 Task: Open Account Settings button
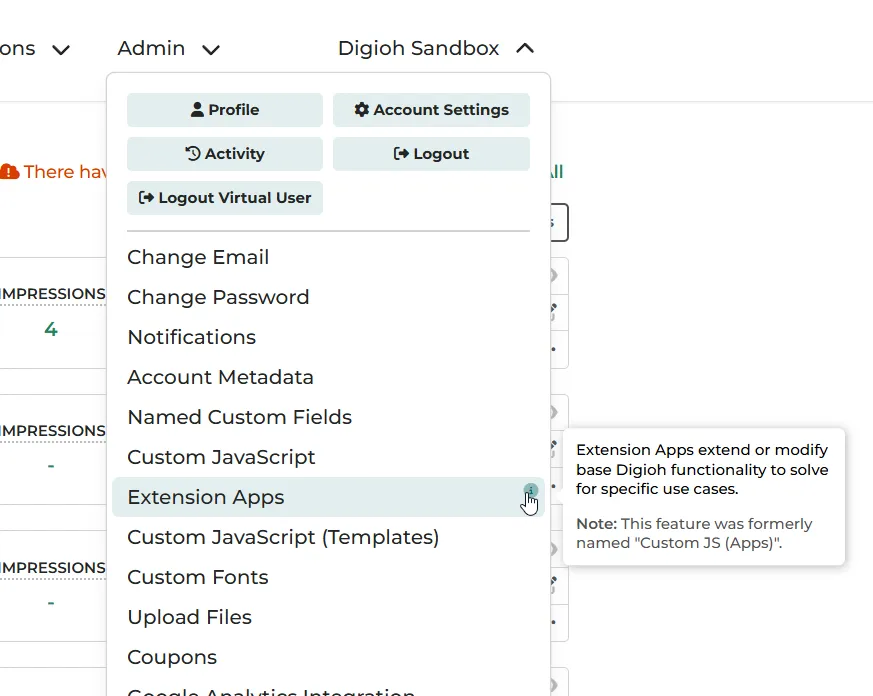431,110
